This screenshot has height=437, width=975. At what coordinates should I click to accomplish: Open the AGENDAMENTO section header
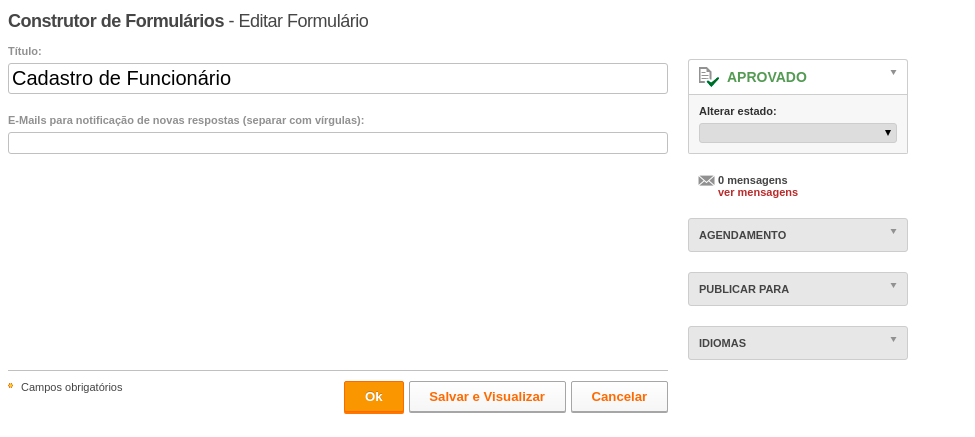798,235
